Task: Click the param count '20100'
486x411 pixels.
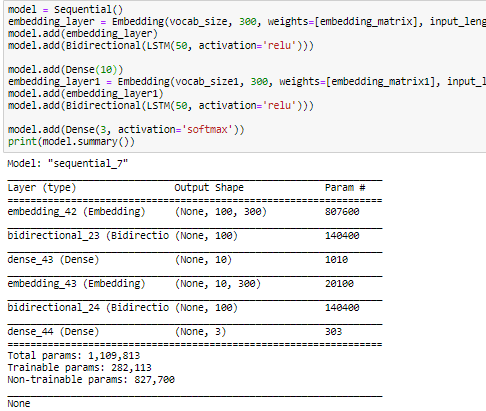Action: [x=339, y=284]
